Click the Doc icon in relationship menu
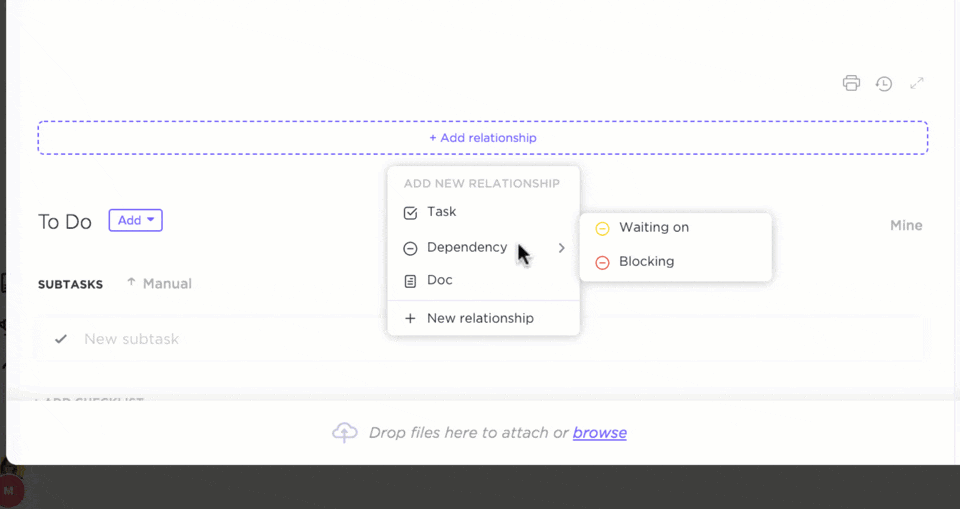 [410, 281]
